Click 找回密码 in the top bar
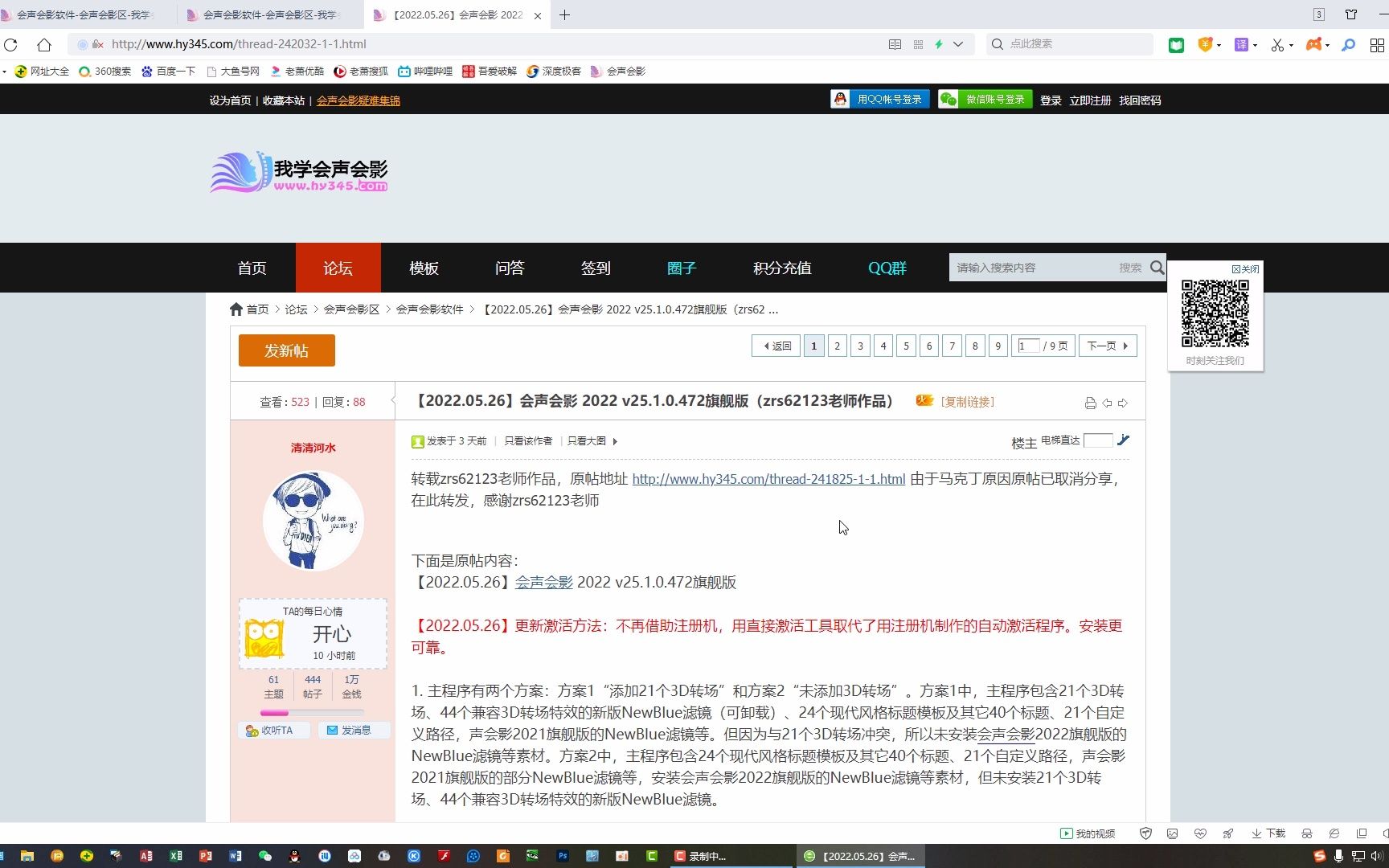The image size is (1389, 868). click(1140, 100)
